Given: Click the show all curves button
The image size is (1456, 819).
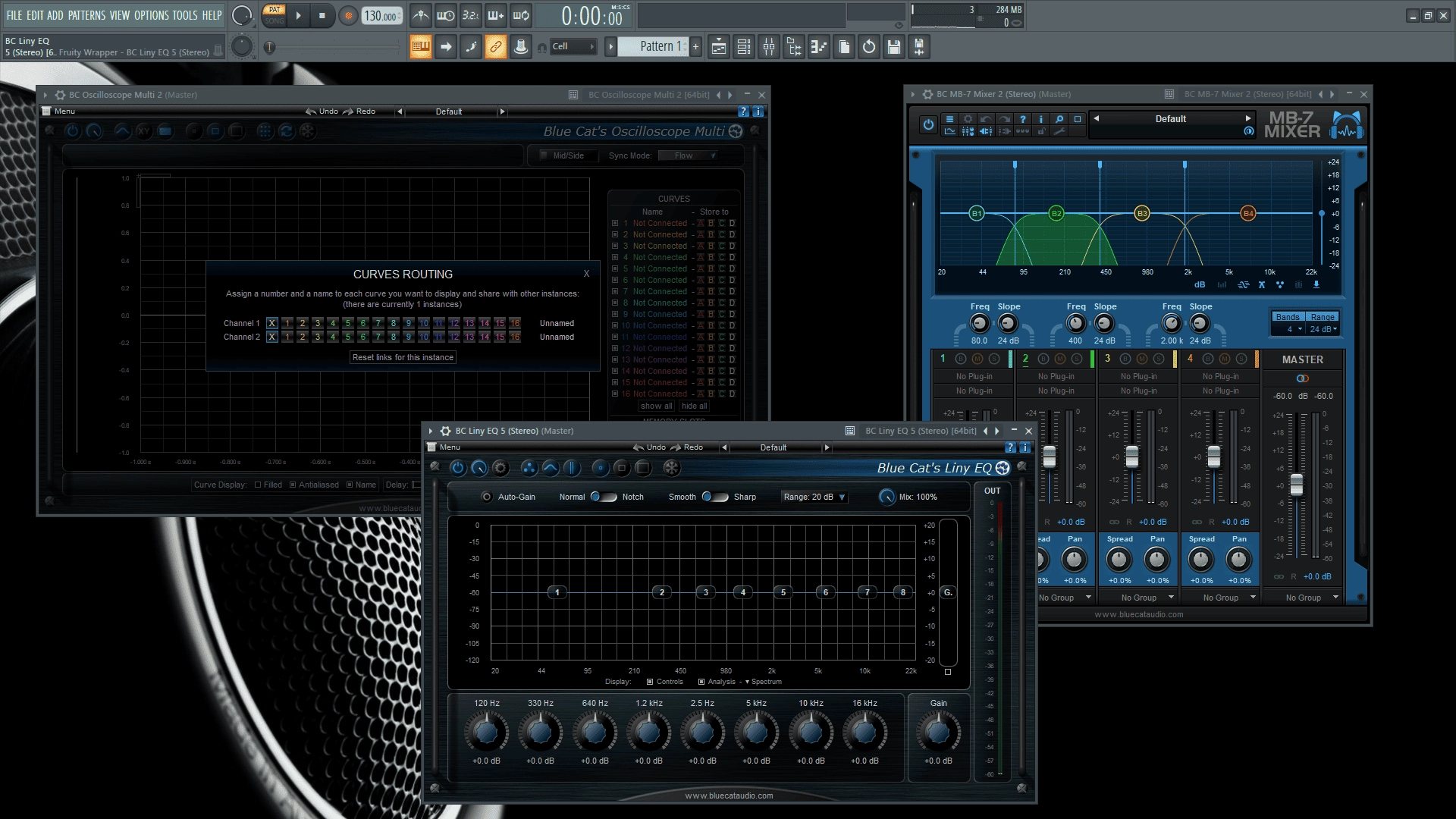Looking at the screenshot, I should point(656,406).
